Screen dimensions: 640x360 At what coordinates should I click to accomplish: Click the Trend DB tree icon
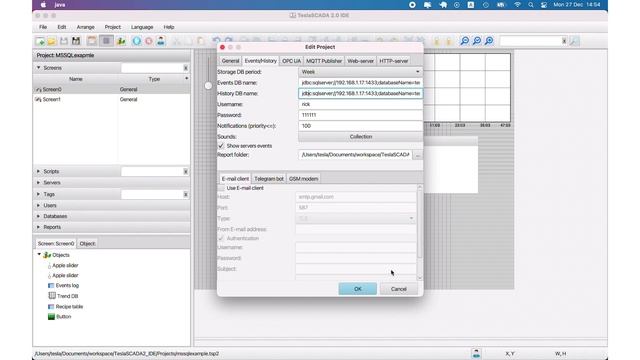tap(52, 296)
